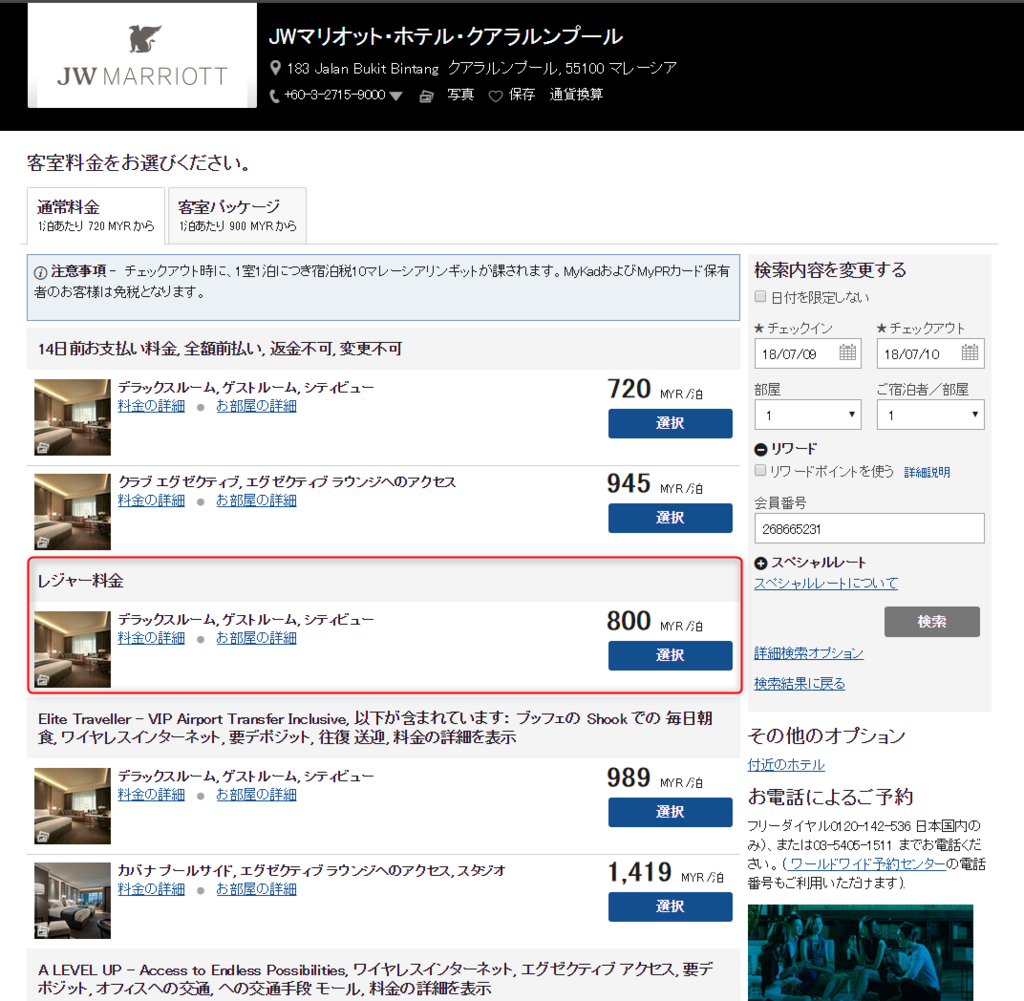Select the 800 MYR leisure rate
The image size is (1024, 1001).
pyautogui.click(x=670, y=655)
